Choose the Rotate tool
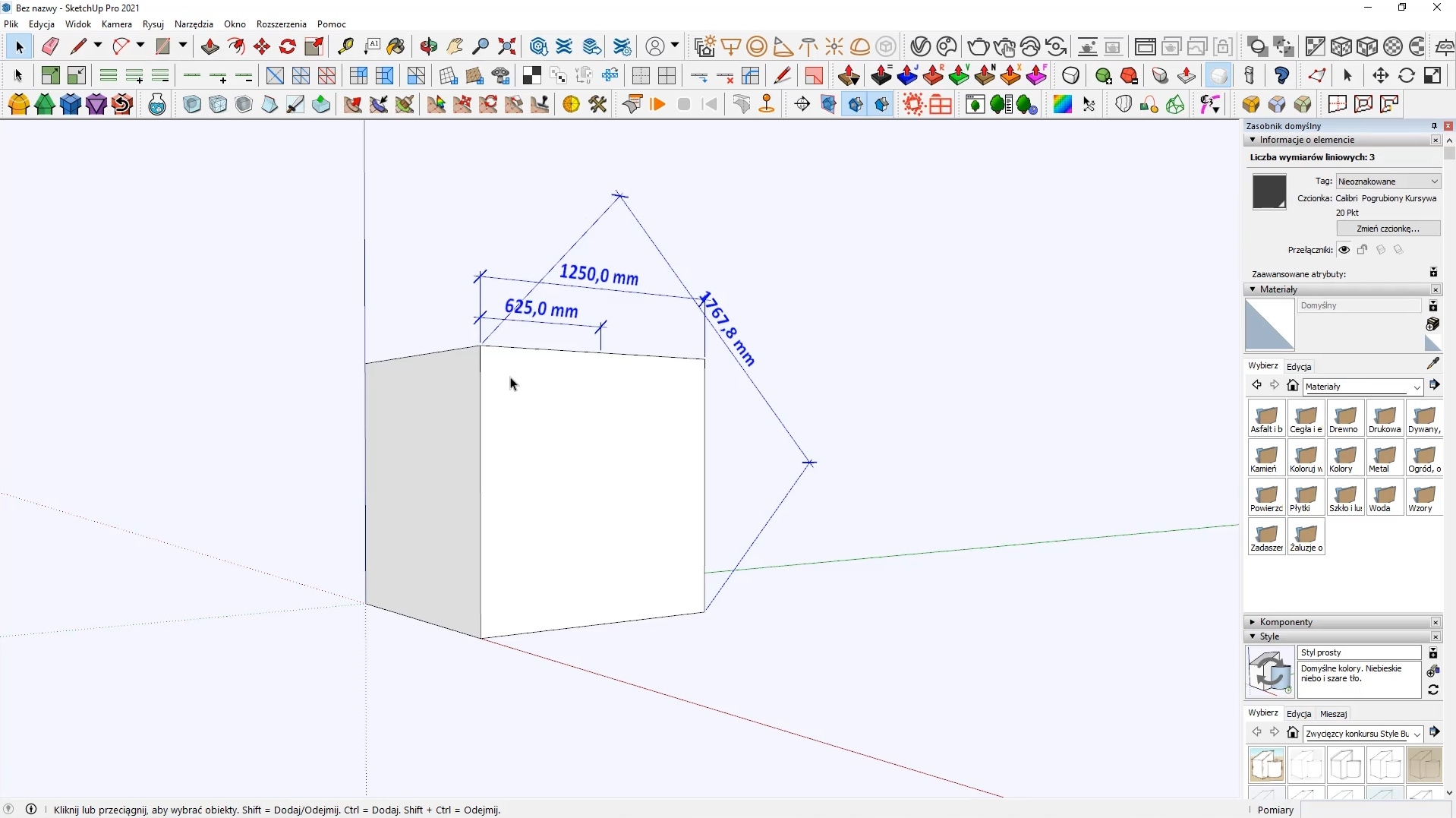This screenshot has height=818, width=1456. pyautogui.click(x=288, y=46)
